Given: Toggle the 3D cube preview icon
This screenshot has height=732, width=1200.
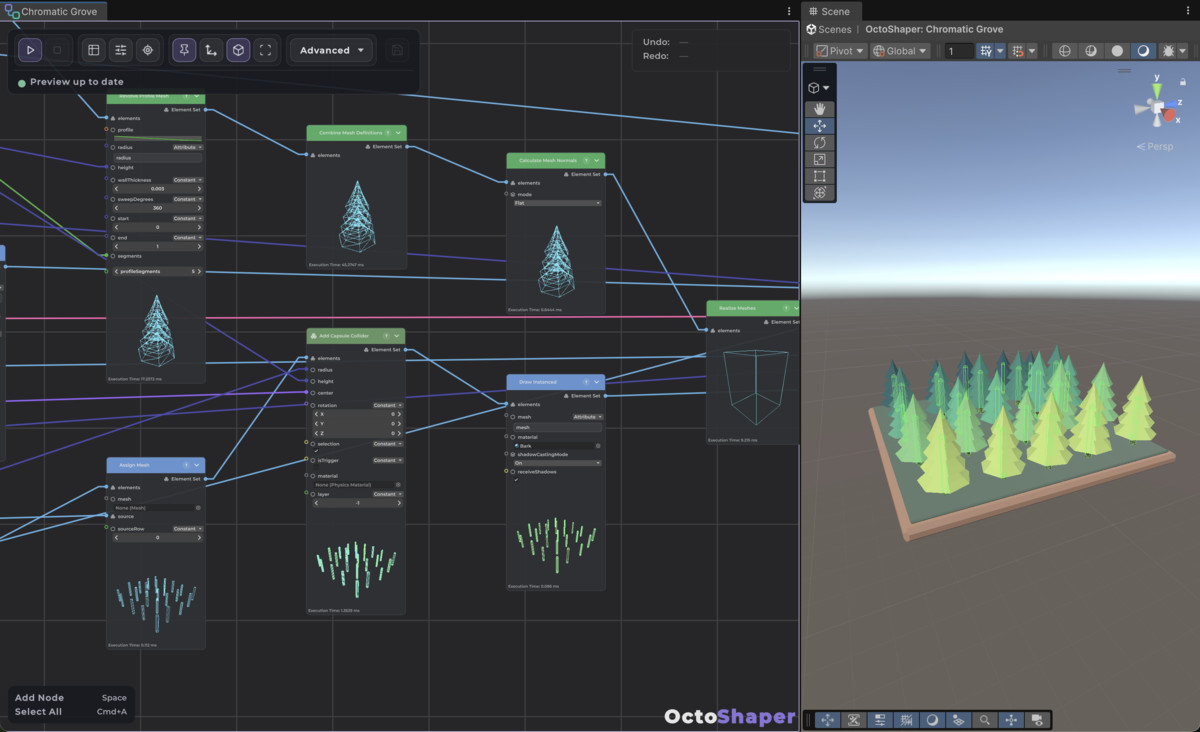Looking at the screenshot, I should click(x=238, y=50).
